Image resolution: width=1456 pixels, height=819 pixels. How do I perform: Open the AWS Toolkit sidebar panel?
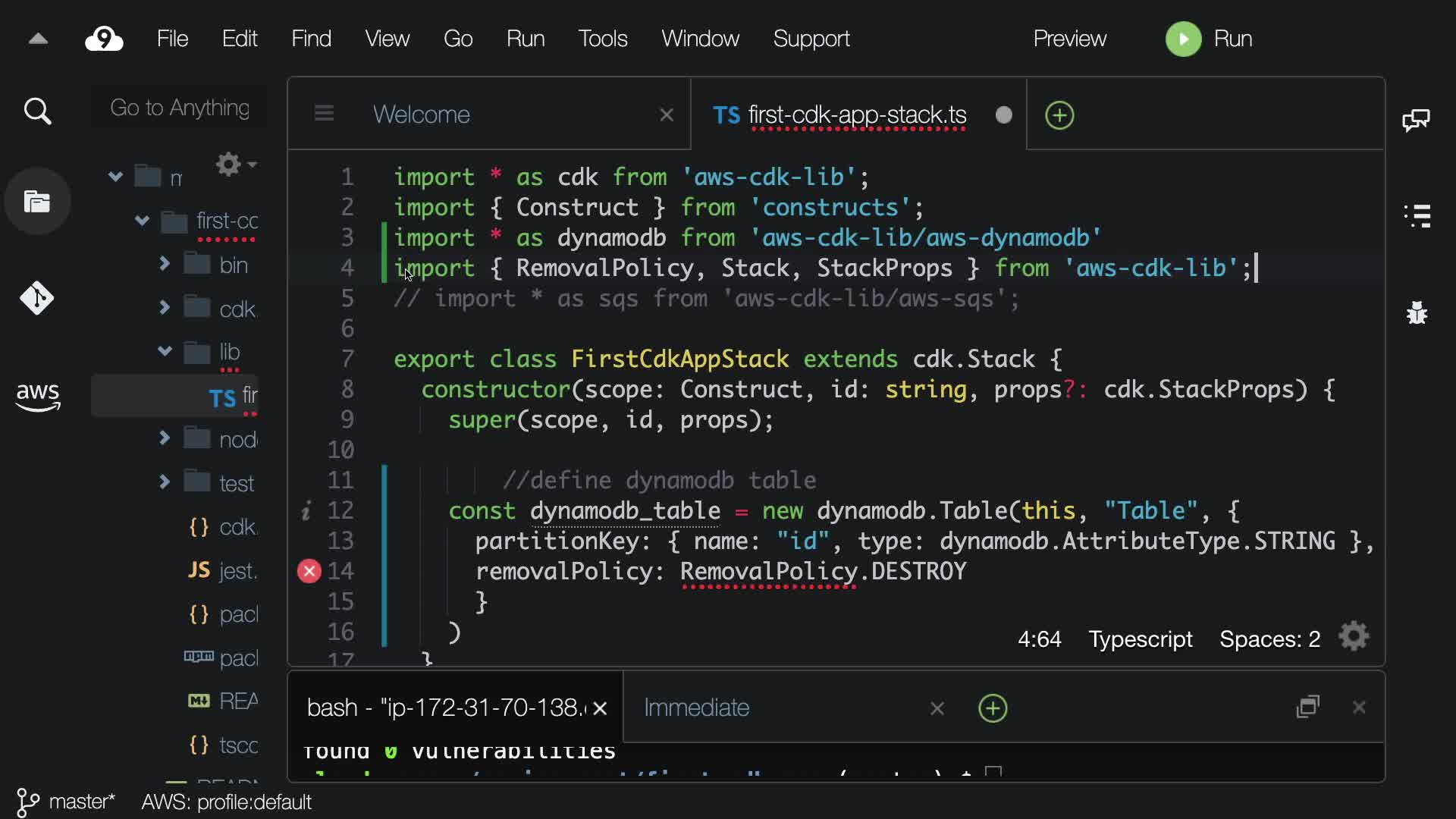point(37,396)
